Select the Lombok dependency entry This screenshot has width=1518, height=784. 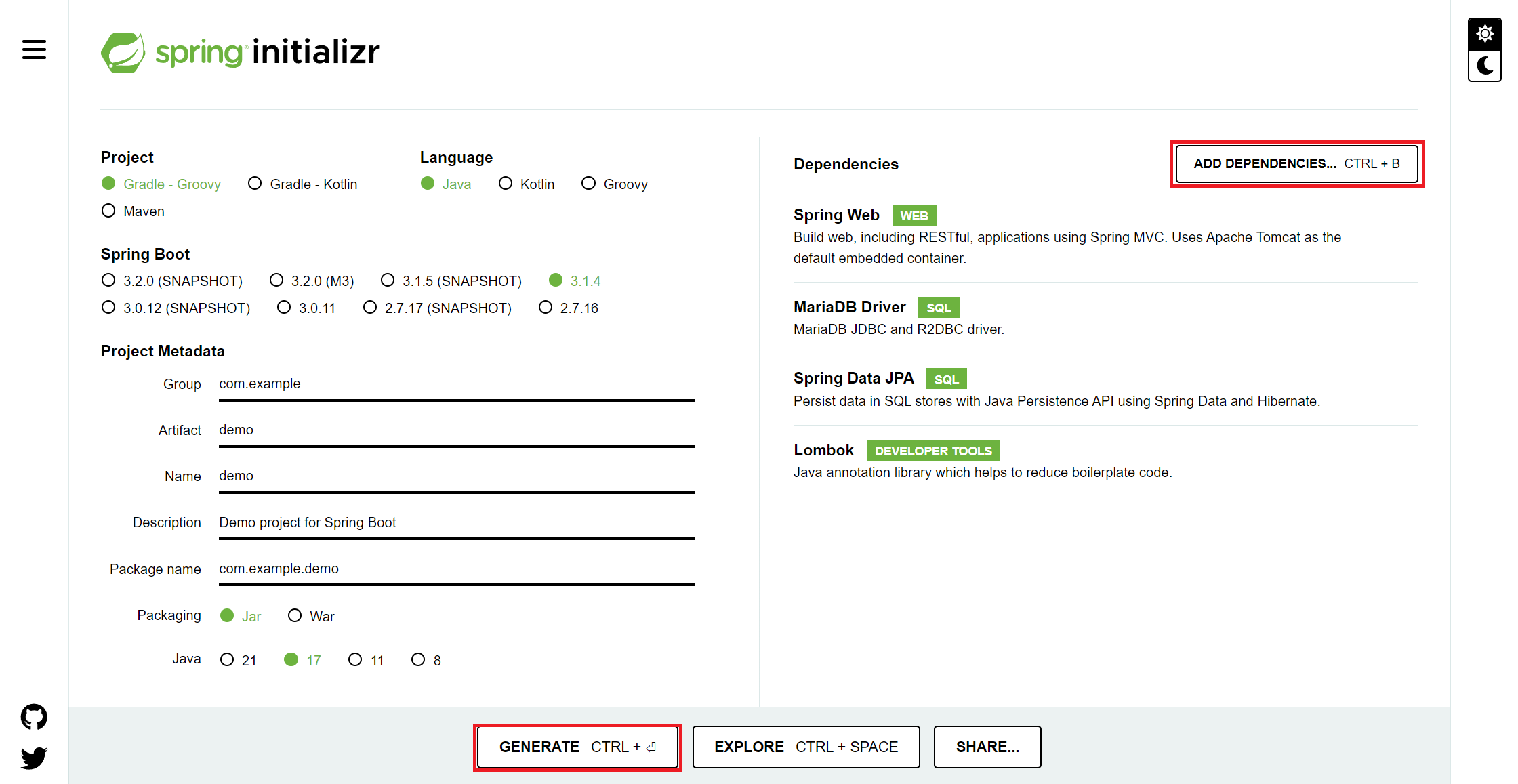pyautogui.click(x=823, y=450)
